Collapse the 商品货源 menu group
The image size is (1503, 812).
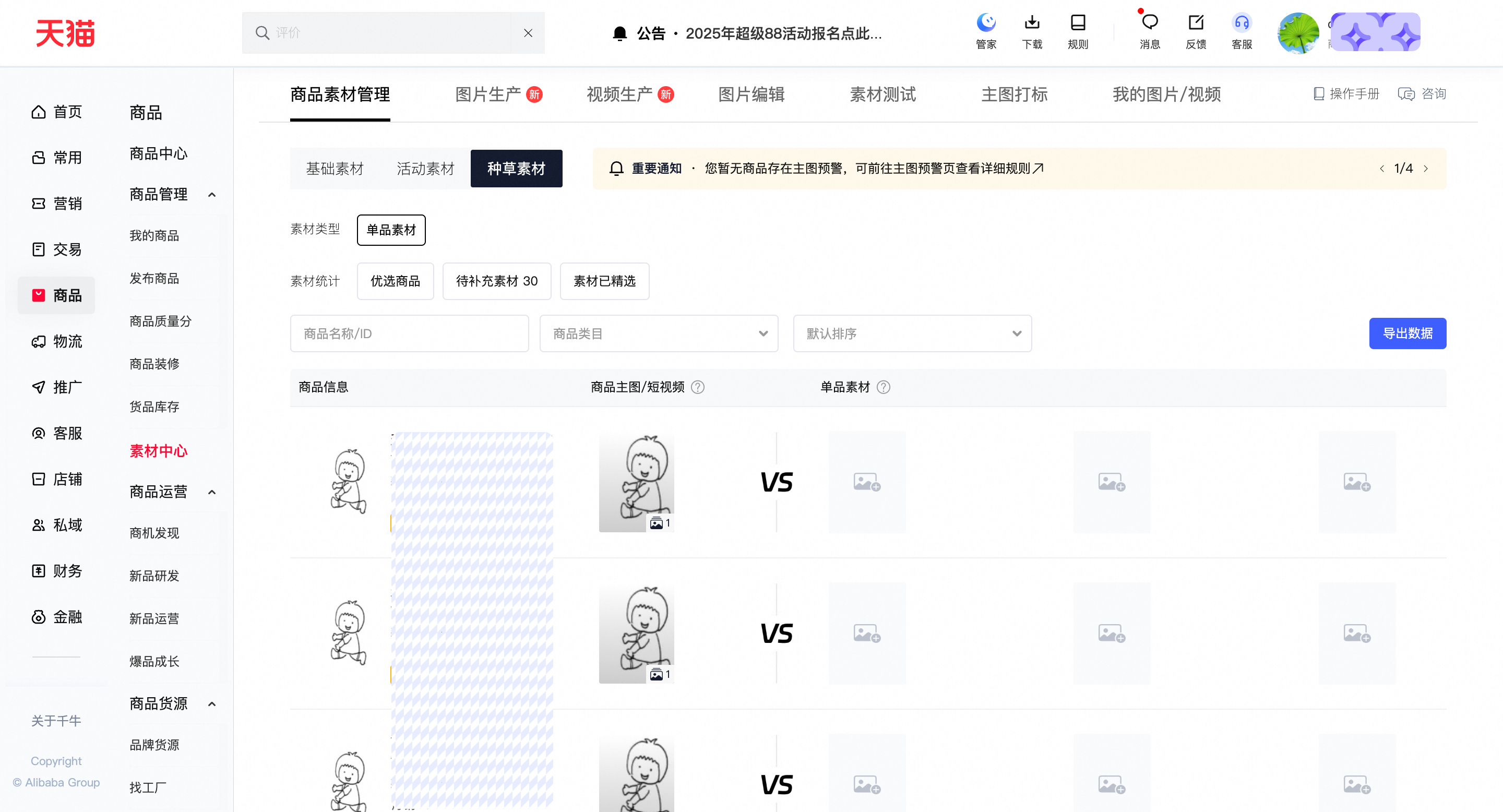tap(212, 704)
